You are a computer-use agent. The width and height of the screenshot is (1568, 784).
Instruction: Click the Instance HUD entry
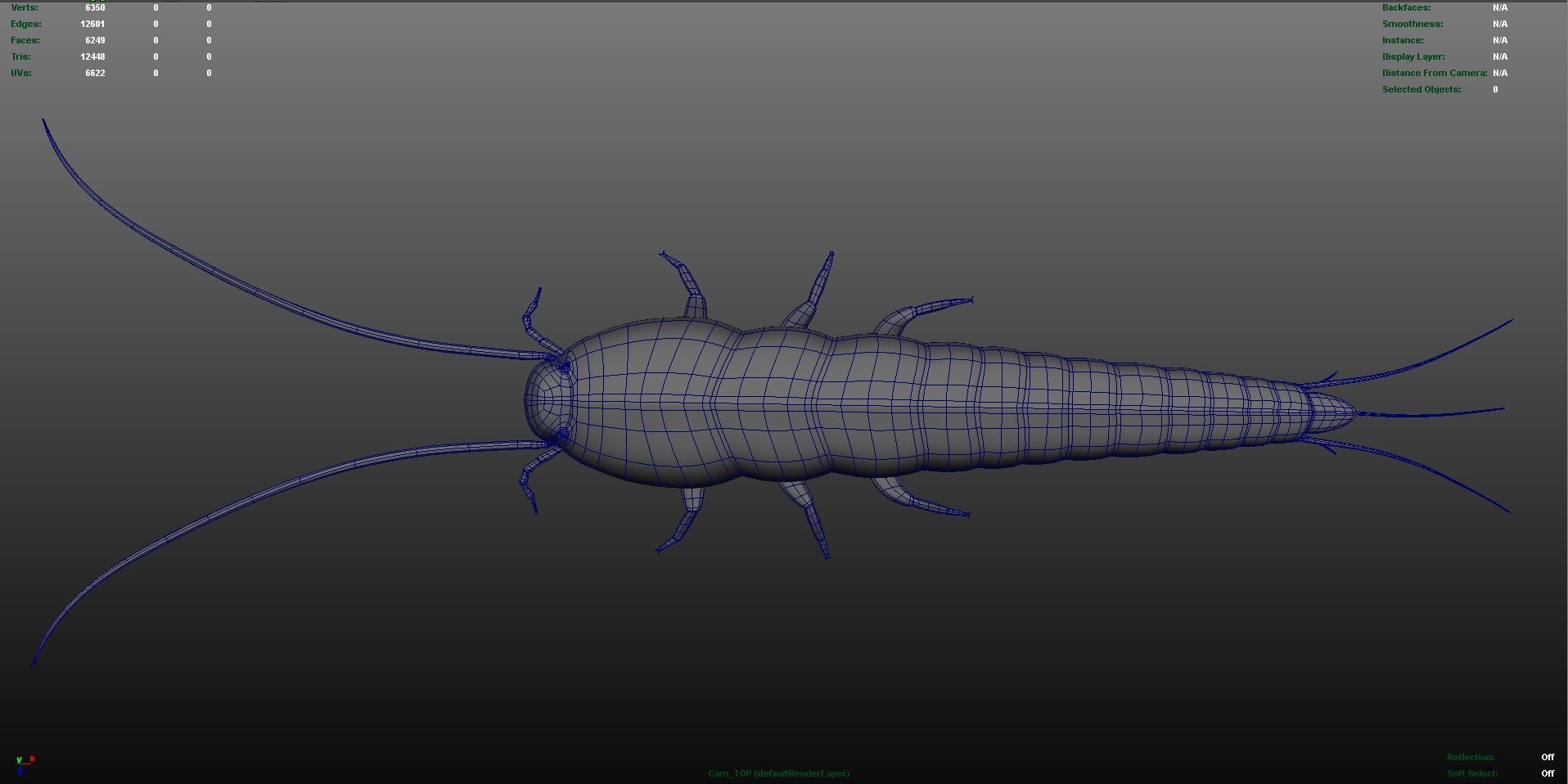(1402, 40)
